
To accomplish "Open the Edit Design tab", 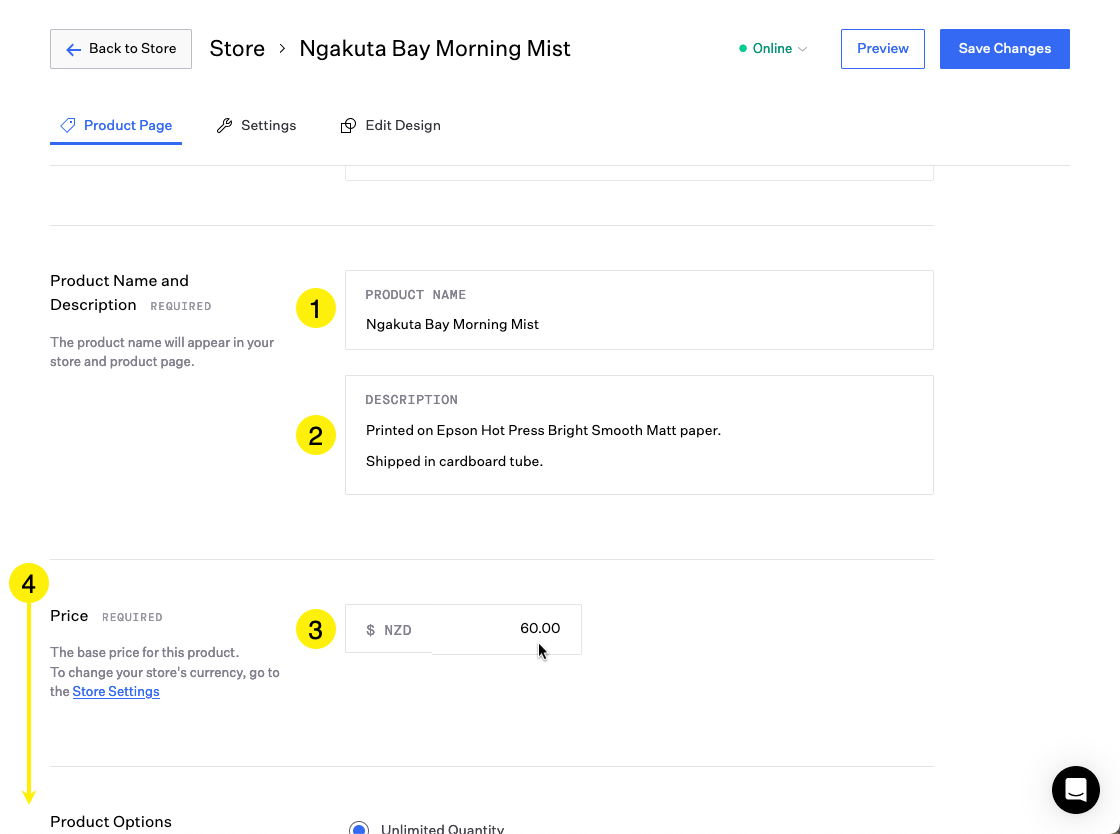I will [391, 125].
